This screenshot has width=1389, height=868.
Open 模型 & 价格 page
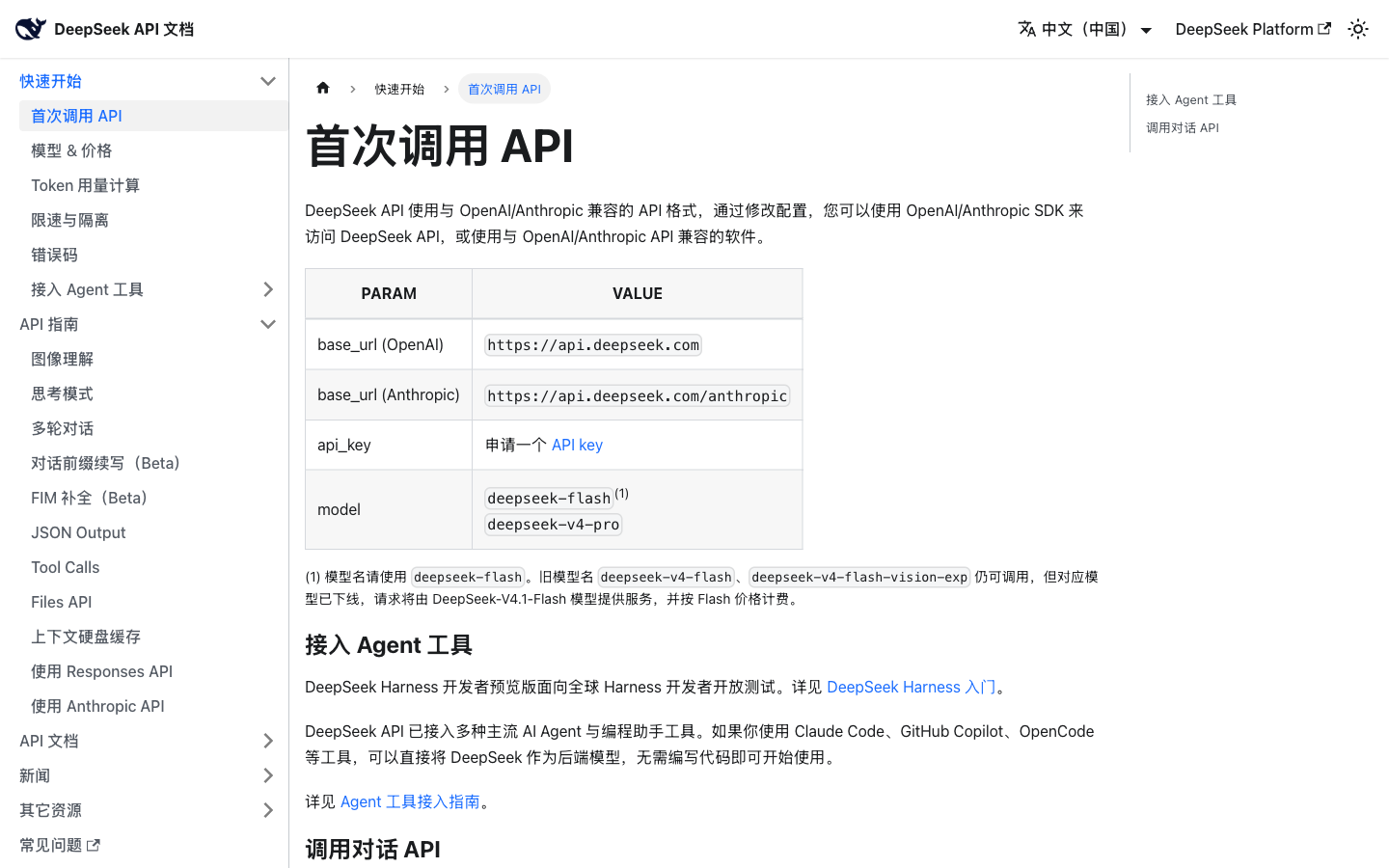(153, 150)
